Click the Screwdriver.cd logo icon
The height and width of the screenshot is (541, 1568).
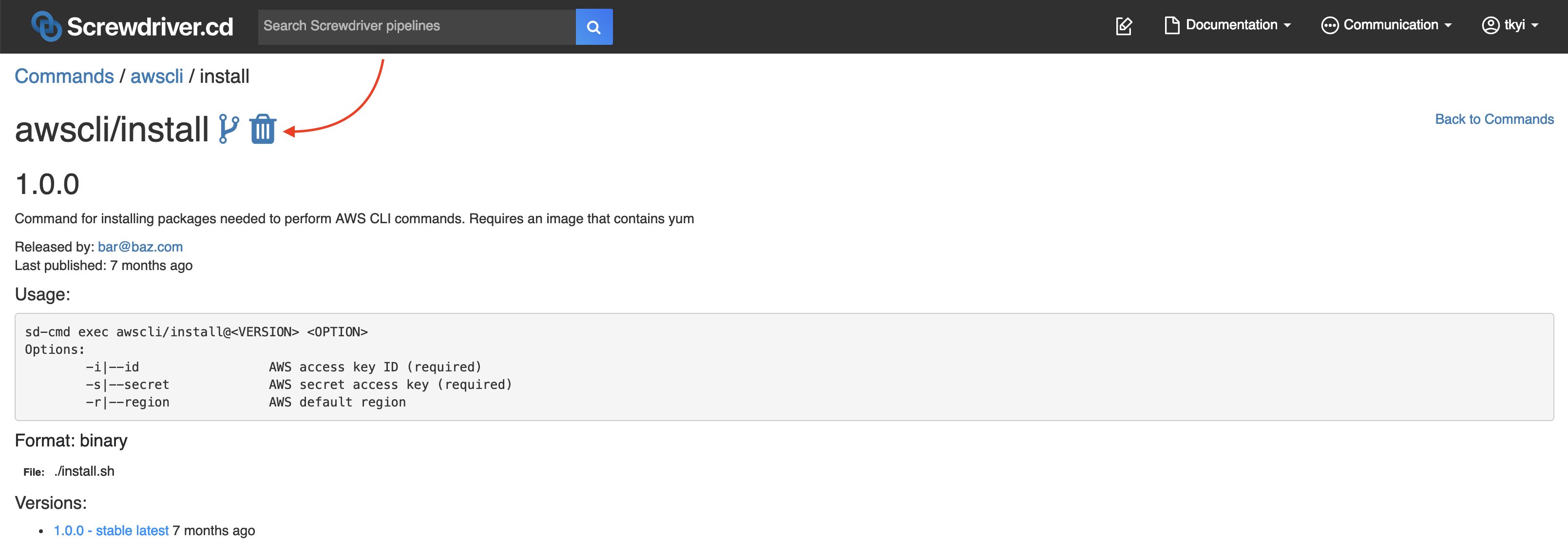pos(46,26)
